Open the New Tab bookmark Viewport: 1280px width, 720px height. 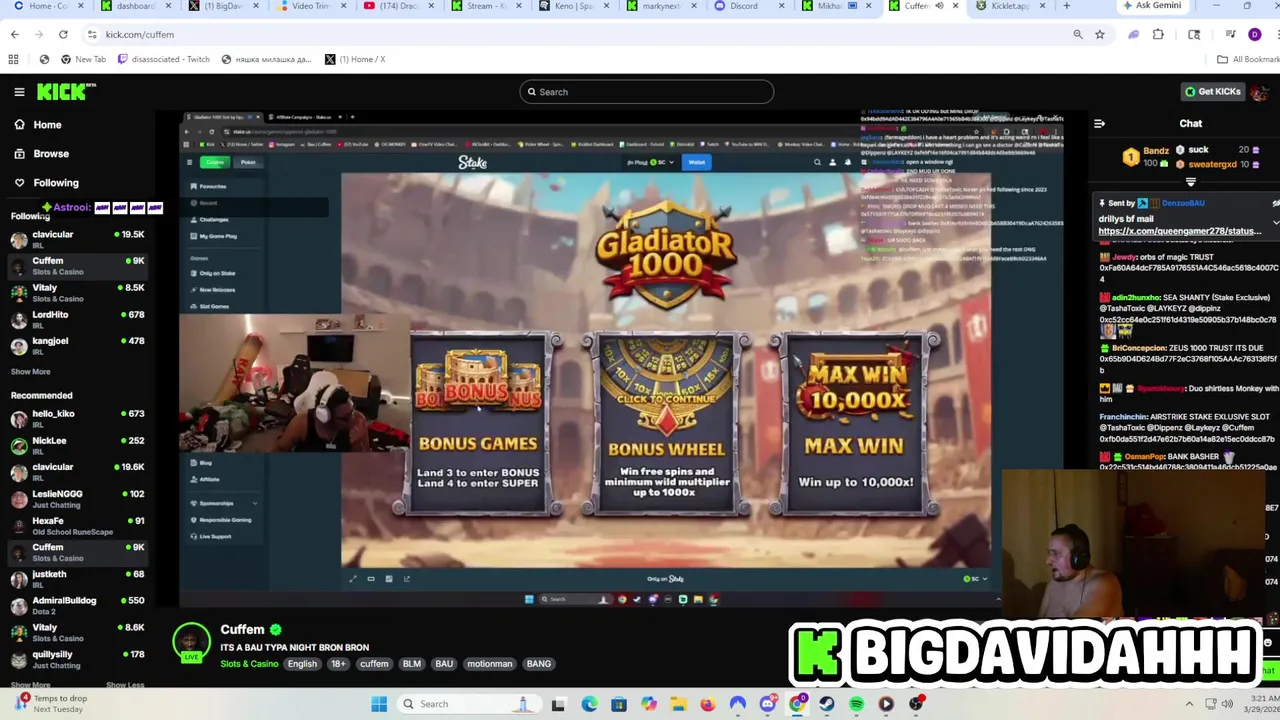(x=82, y=59)
